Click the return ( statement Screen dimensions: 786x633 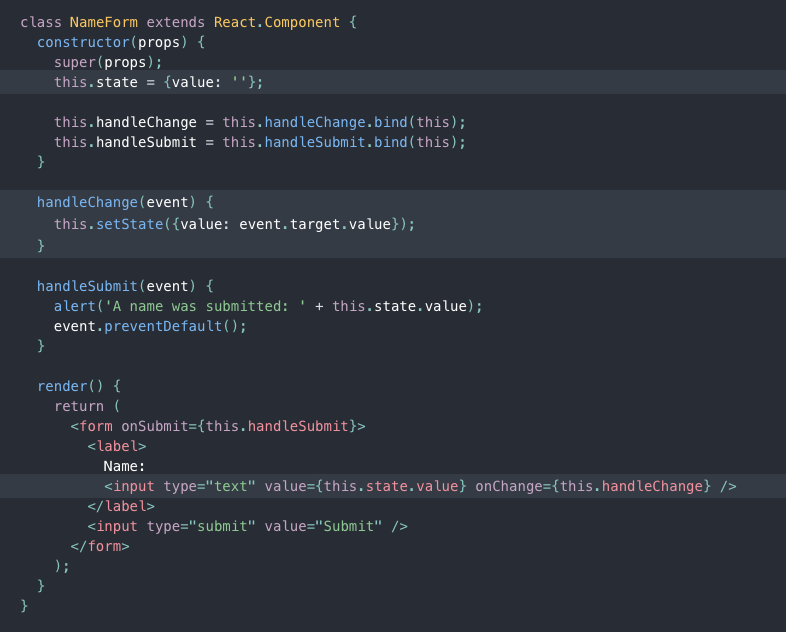click(x=87, y=406)
